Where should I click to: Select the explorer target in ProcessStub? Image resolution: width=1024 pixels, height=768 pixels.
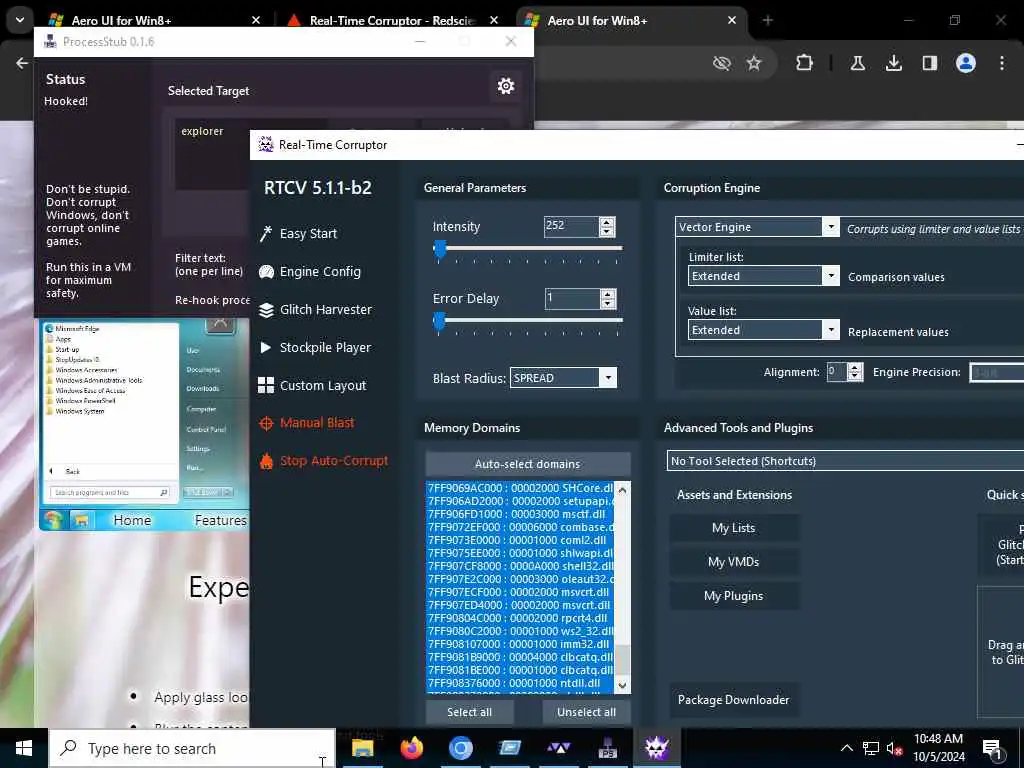click(x=202, y=131)
